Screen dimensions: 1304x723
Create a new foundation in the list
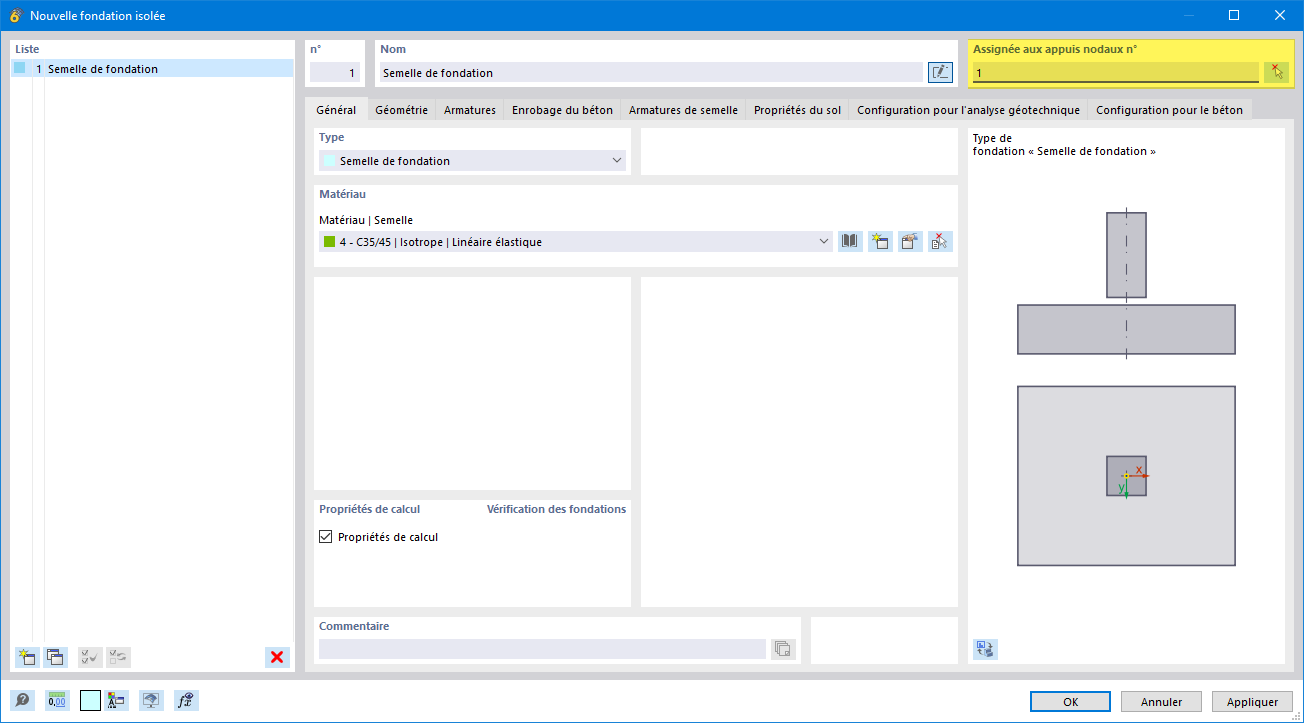[27, 657]
